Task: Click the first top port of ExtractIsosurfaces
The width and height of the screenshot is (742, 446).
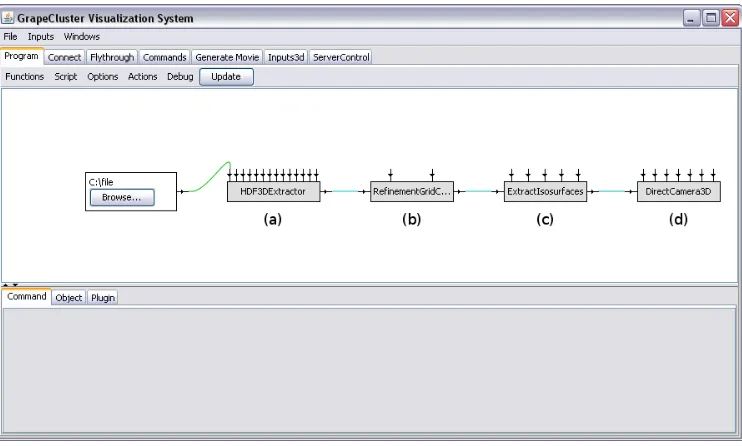Action: [x=511, y=175]
